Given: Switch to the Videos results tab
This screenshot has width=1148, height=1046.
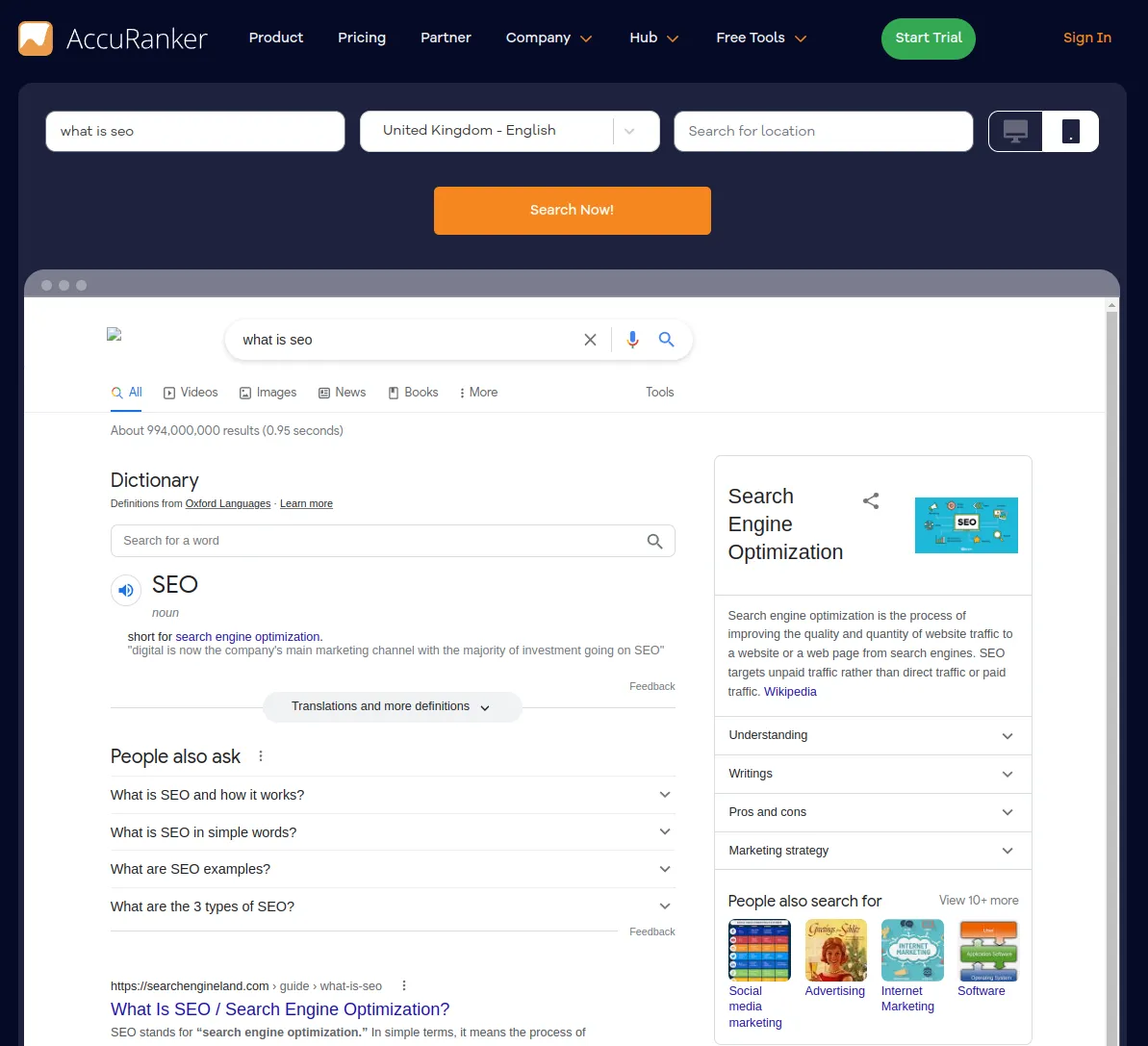Looking at the screenshot, I should (x=191, y=393).
